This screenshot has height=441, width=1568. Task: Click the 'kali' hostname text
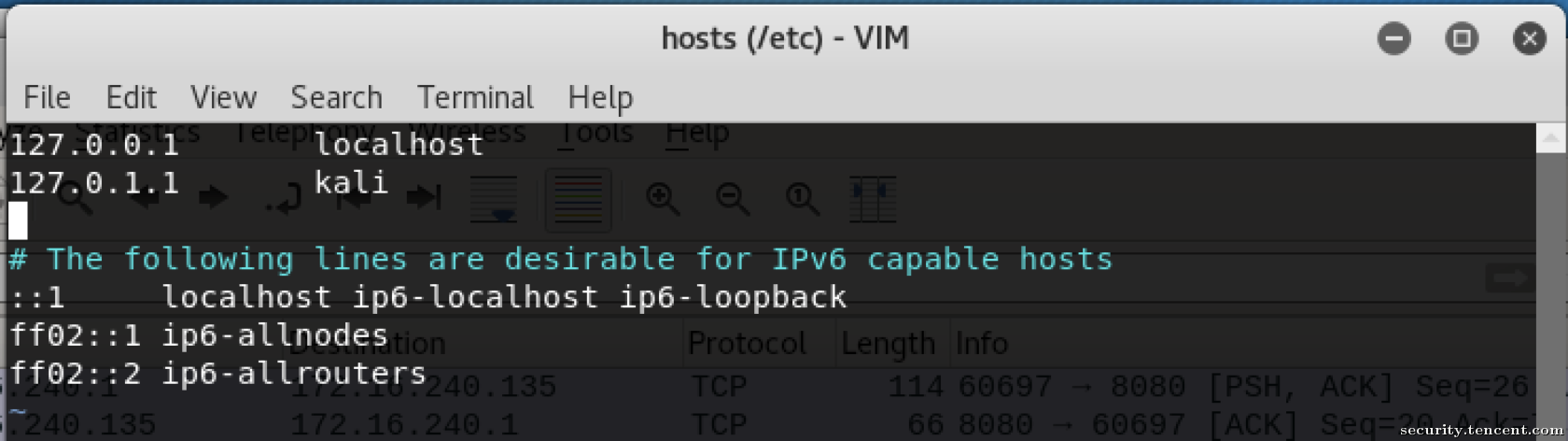(351, 182)
